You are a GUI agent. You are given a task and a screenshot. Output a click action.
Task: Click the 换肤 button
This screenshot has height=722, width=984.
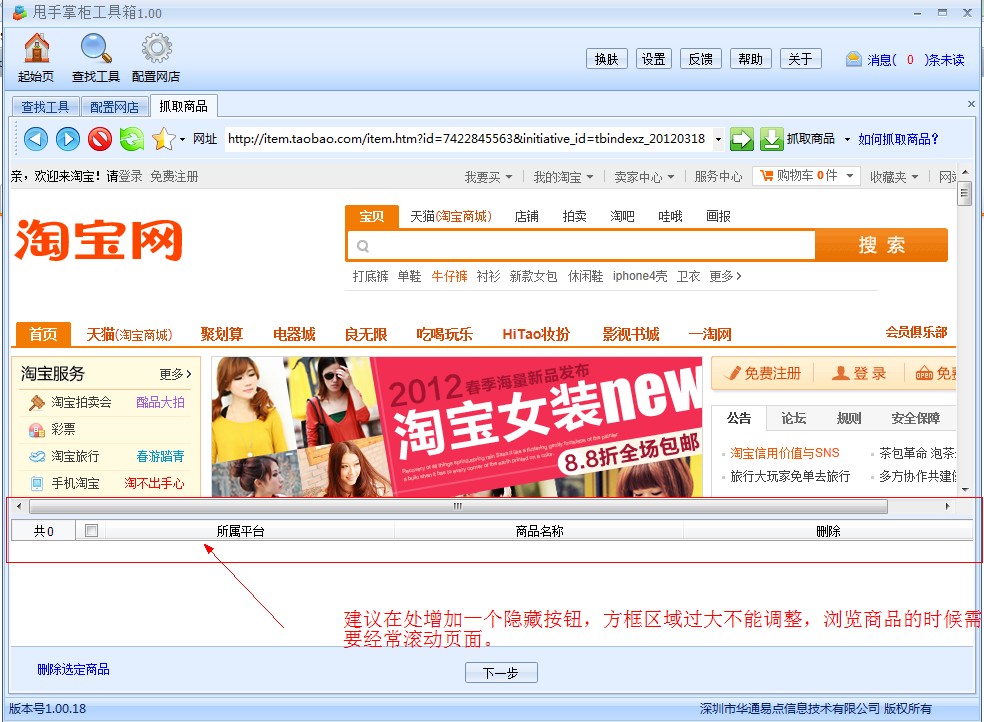point(606,59)
